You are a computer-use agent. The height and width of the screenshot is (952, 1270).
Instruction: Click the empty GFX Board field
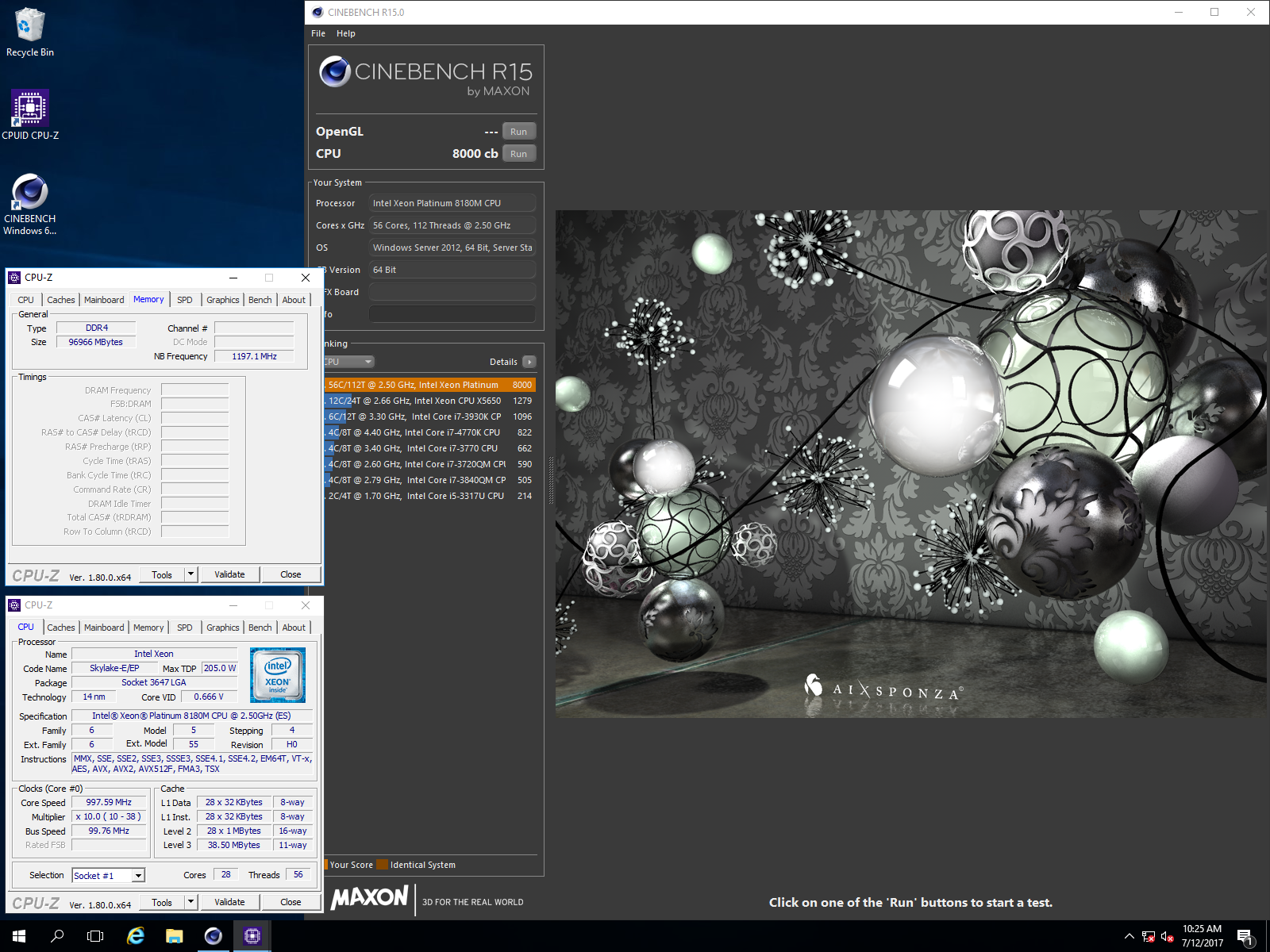[x=452, y=292]
